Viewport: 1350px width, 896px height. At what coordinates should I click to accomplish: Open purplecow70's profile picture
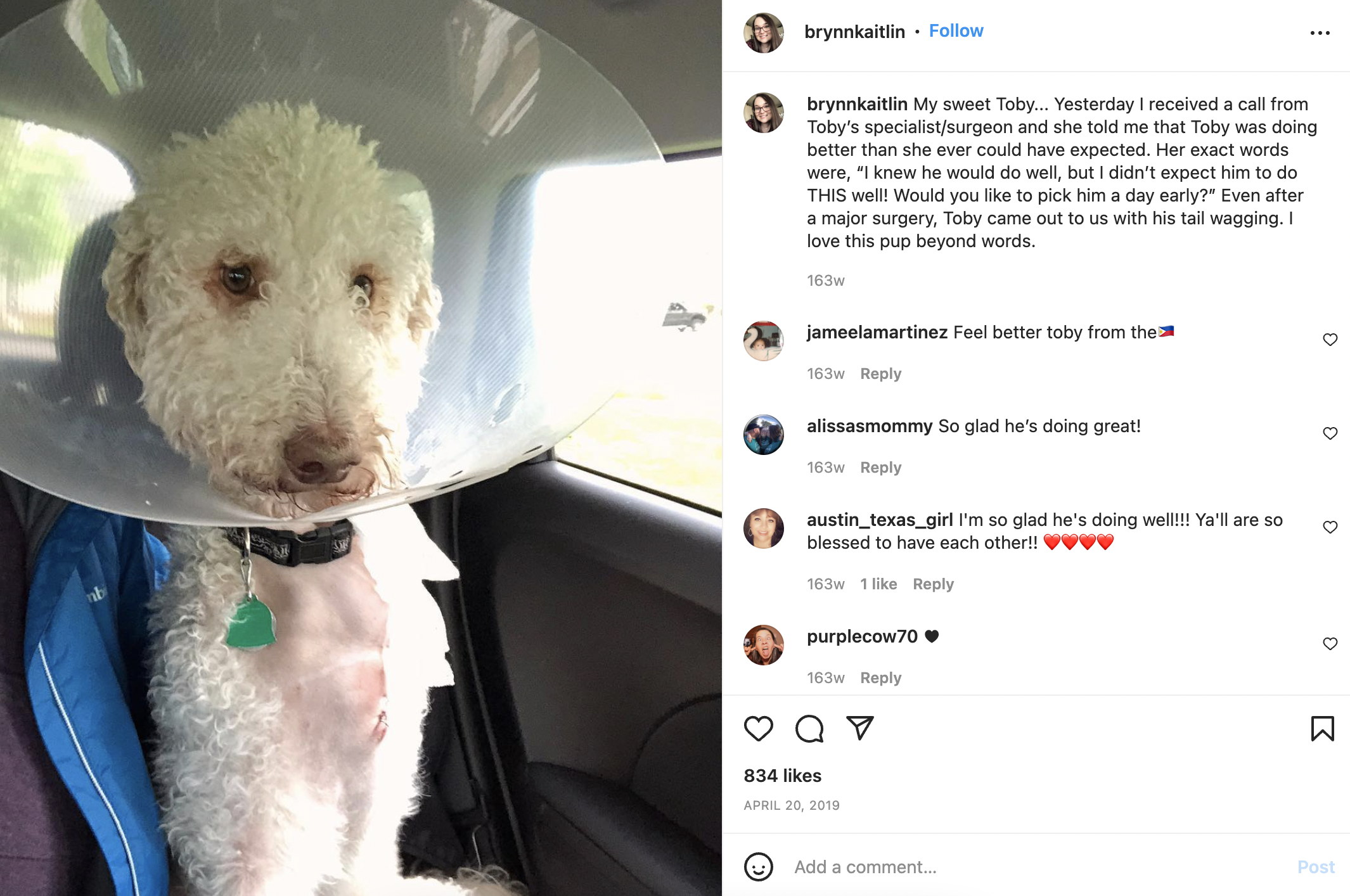point(763,645)
